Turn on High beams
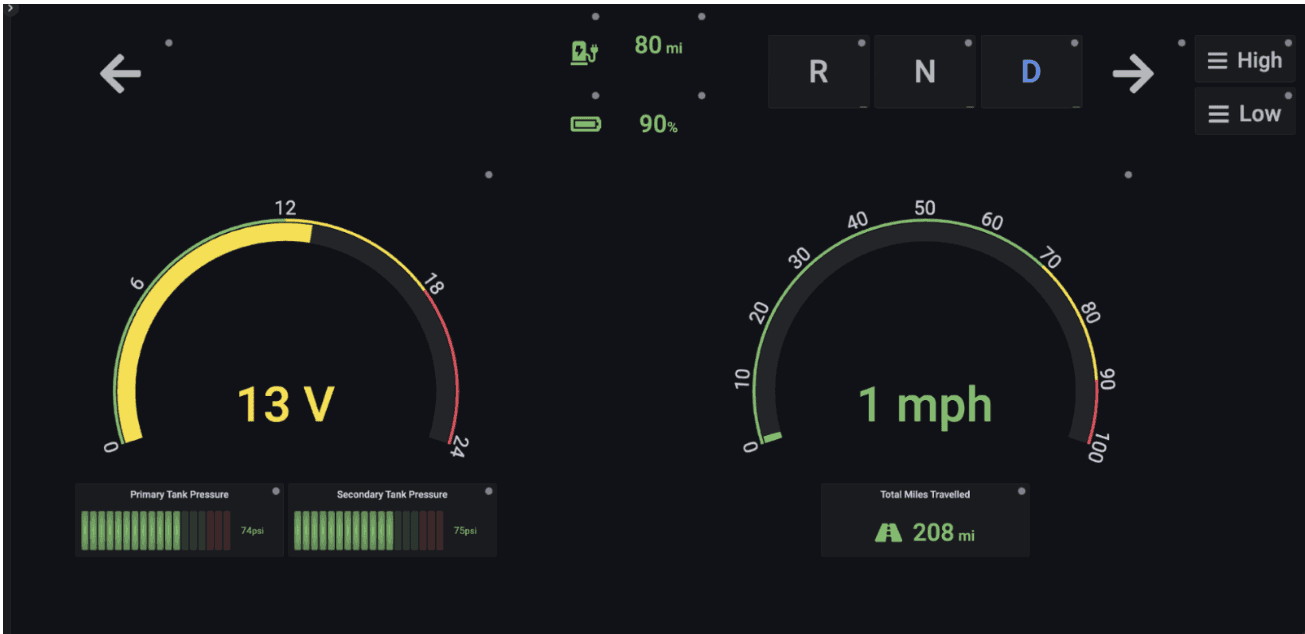 coord(1245,61)
